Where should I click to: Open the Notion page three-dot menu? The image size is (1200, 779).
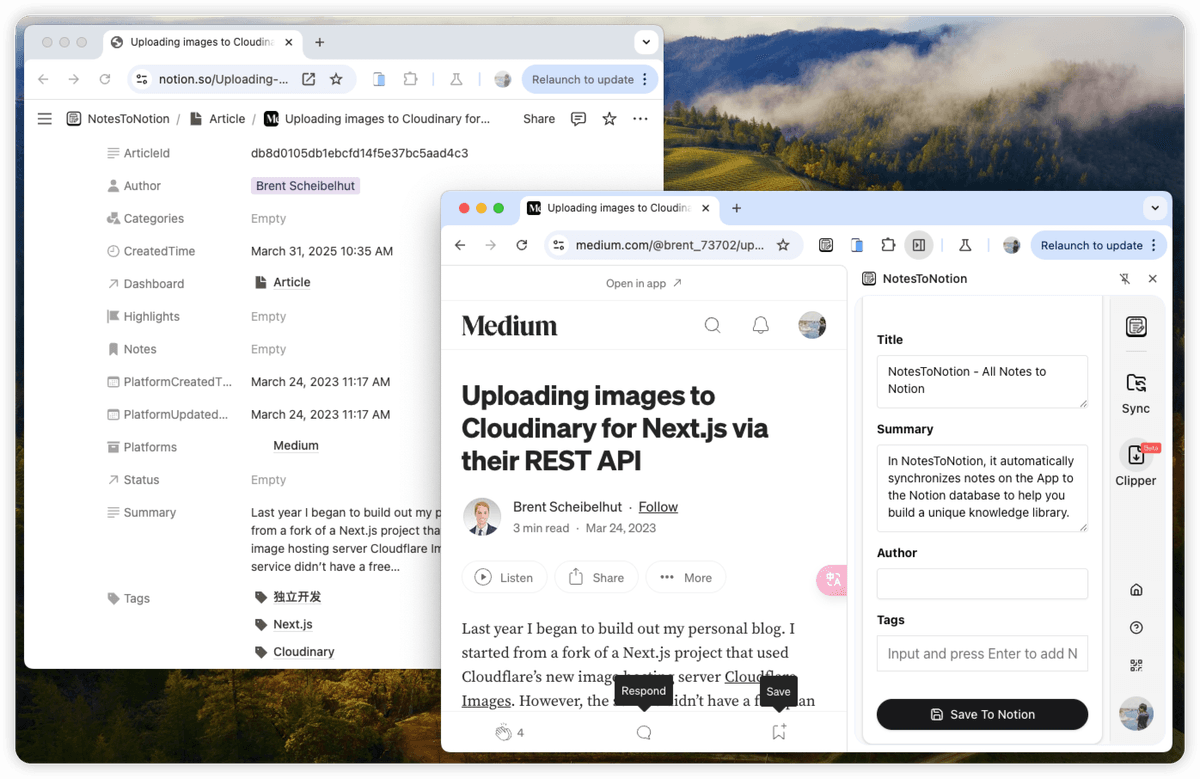point(640,119)
